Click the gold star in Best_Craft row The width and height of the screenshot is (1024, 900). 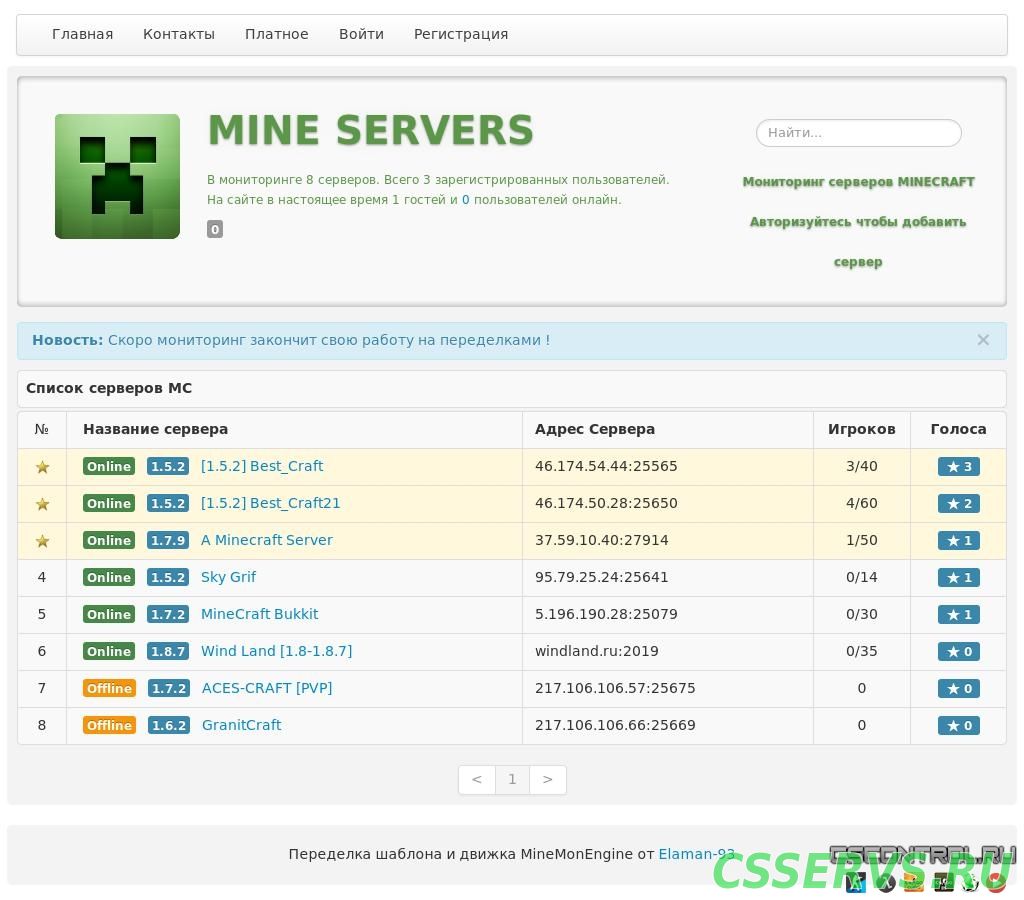point(42,467)
